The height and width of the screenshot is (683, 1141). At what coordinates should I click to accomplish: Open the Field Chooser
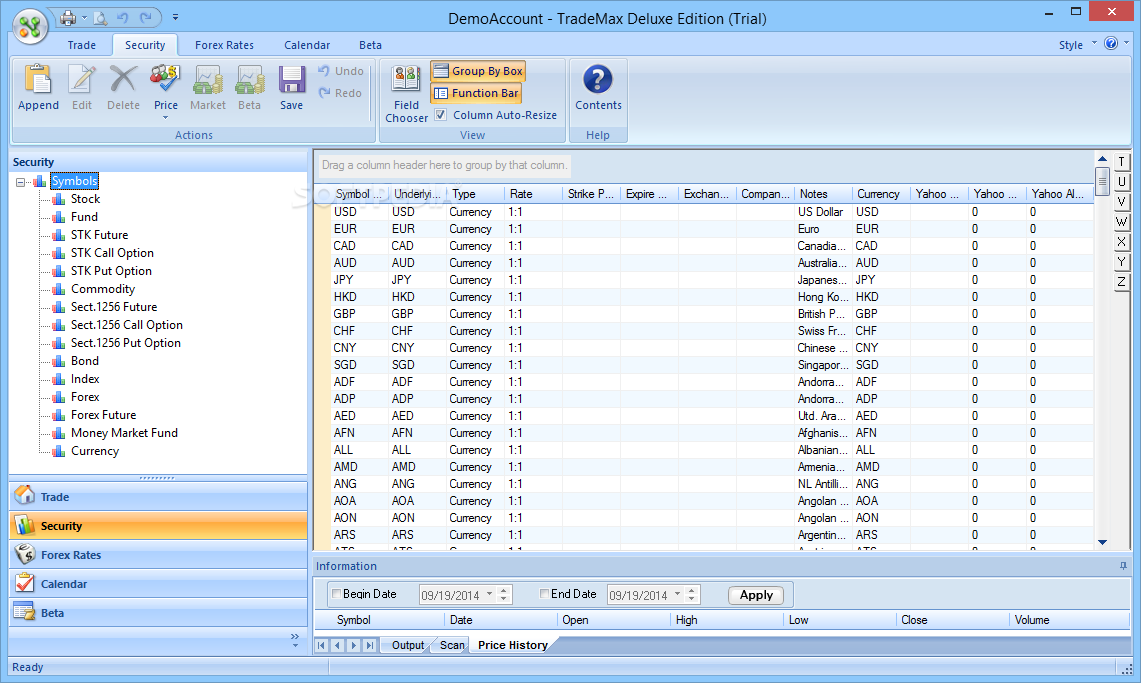click(406, 93)
